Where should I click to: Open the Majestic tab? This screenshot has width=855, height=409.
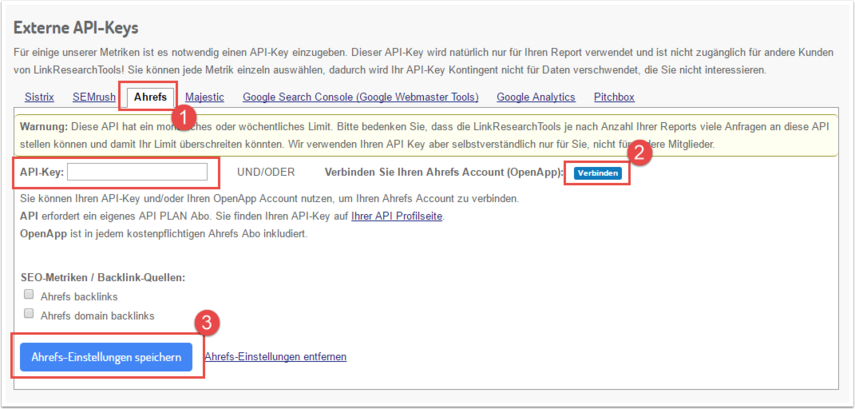(204, 97)
